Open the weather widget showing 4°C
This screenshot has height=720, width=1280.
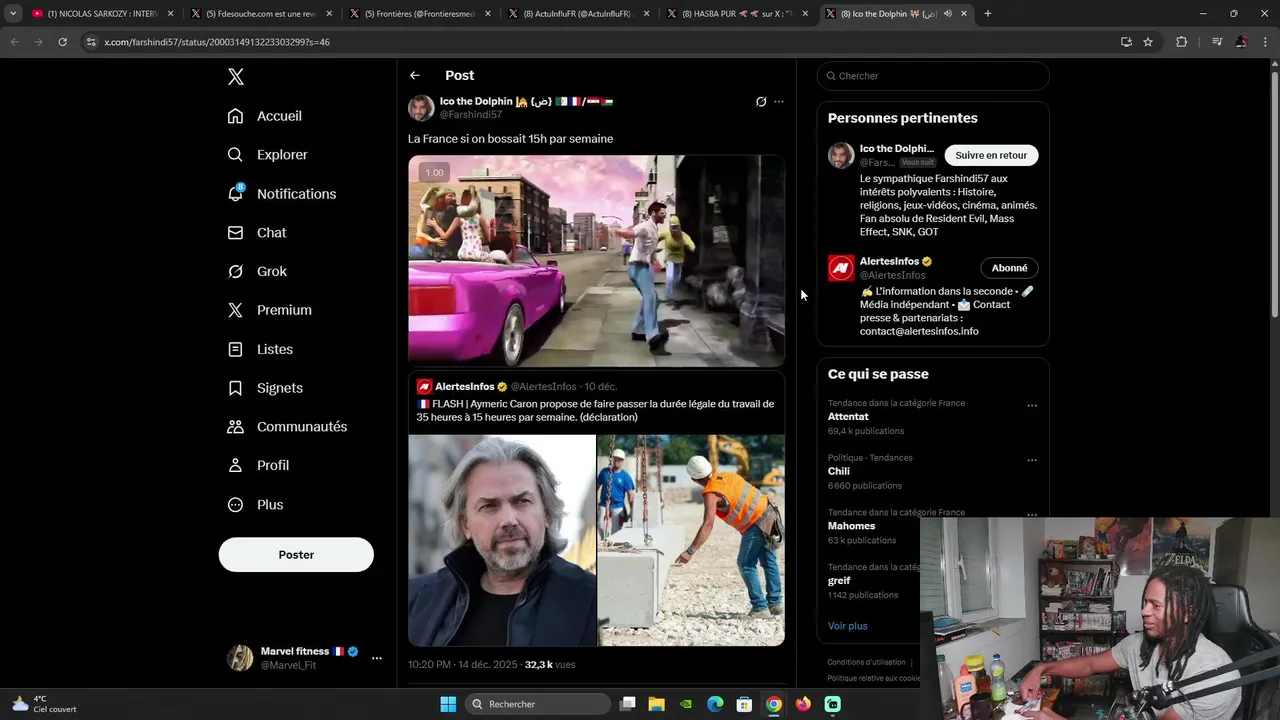(x=44, y=704)
